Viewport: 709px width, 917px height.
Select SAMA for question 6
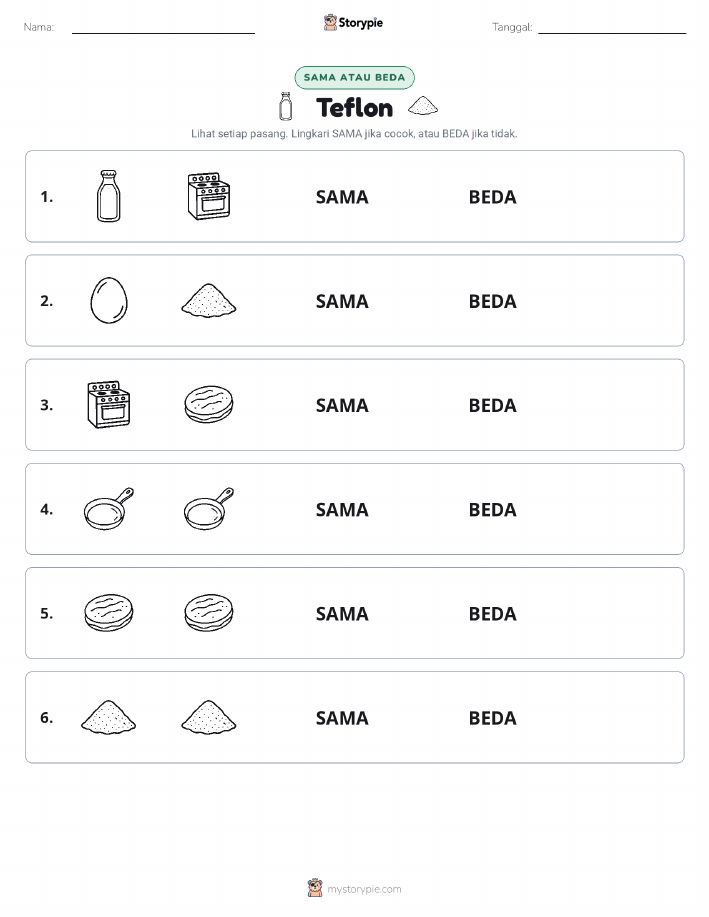pos(342,718)
